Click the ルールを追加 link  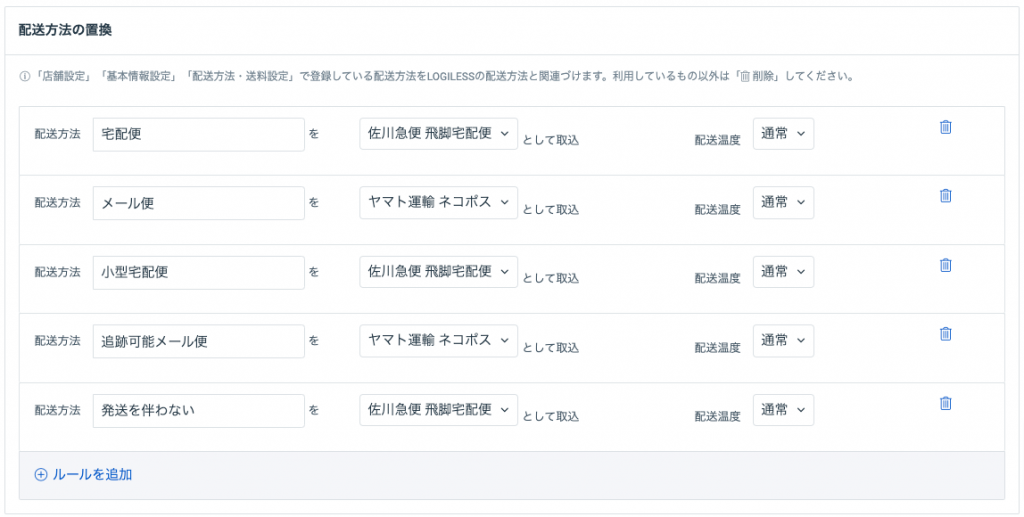[92, 475]
